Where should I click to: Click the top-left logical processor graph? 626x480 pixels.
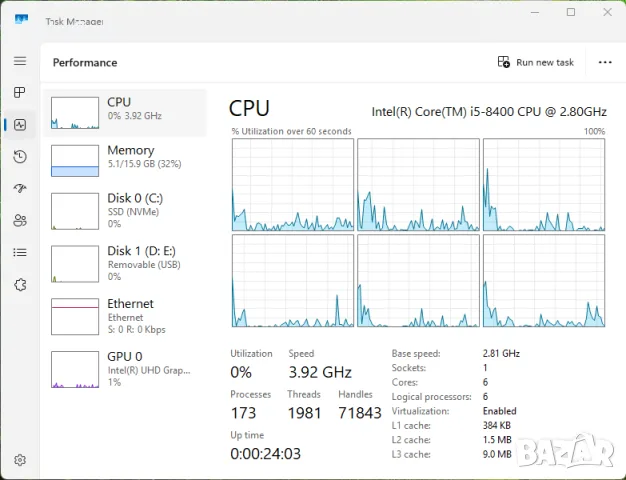pyautogui.click(x=293, y=184)
